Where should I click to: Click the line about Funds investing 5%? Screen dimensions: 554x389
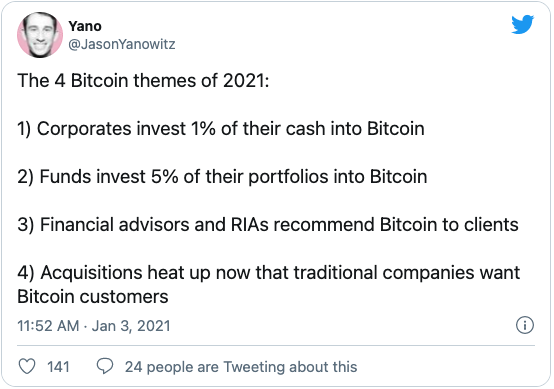coord(222,177)
